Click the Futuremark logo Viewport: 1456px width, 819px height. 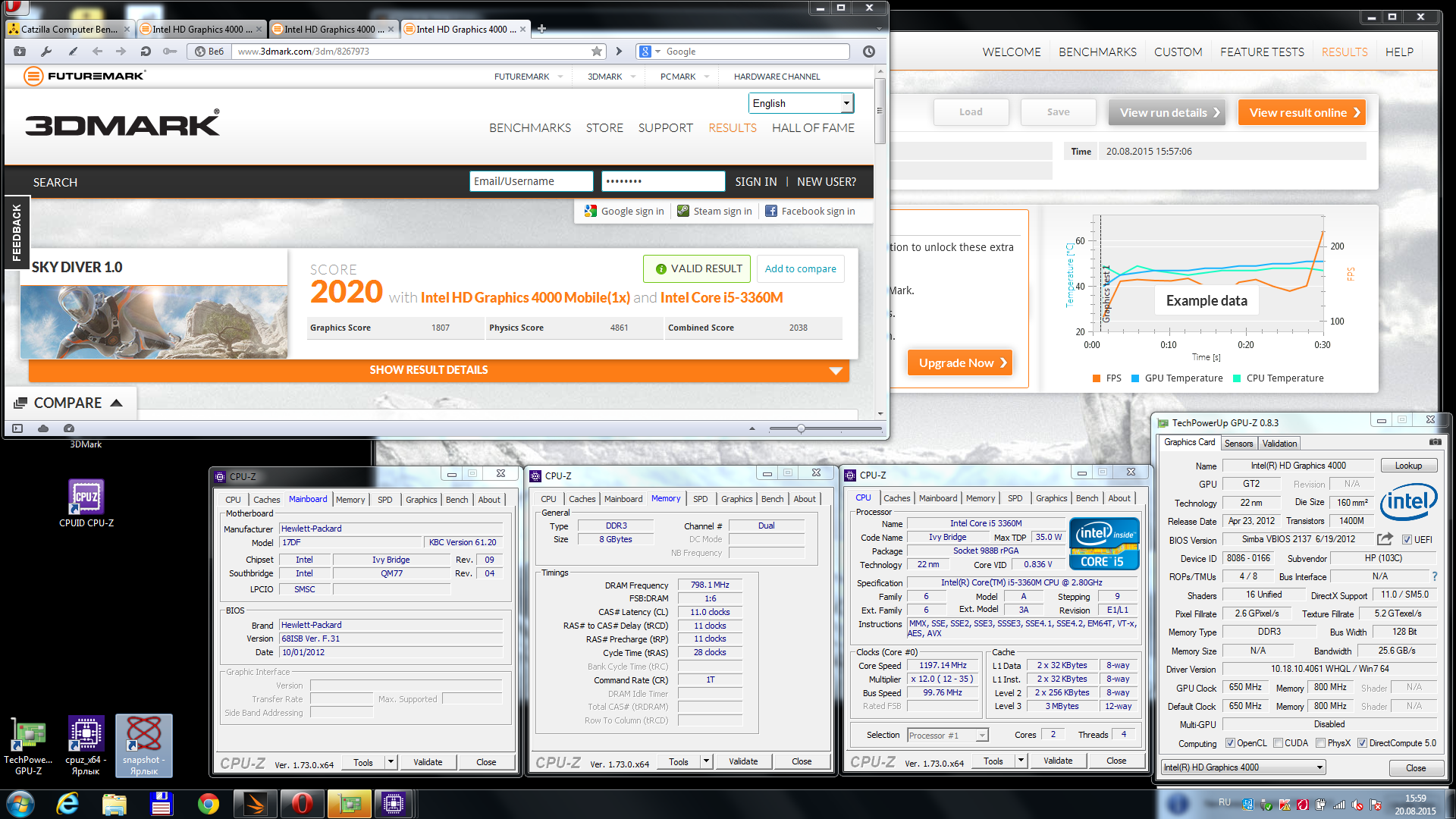pos(85,76)
